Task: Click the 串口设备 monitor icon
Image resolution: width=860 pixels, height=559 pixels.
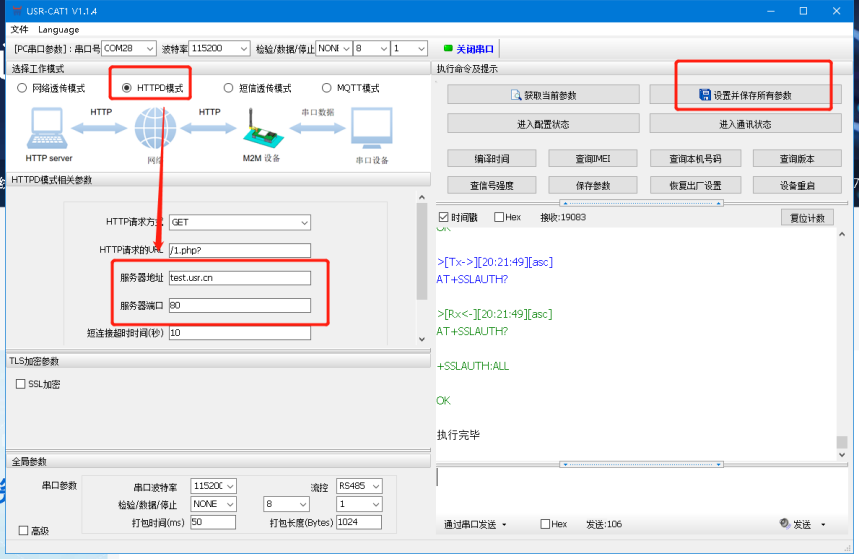Action: pos(371,129)
